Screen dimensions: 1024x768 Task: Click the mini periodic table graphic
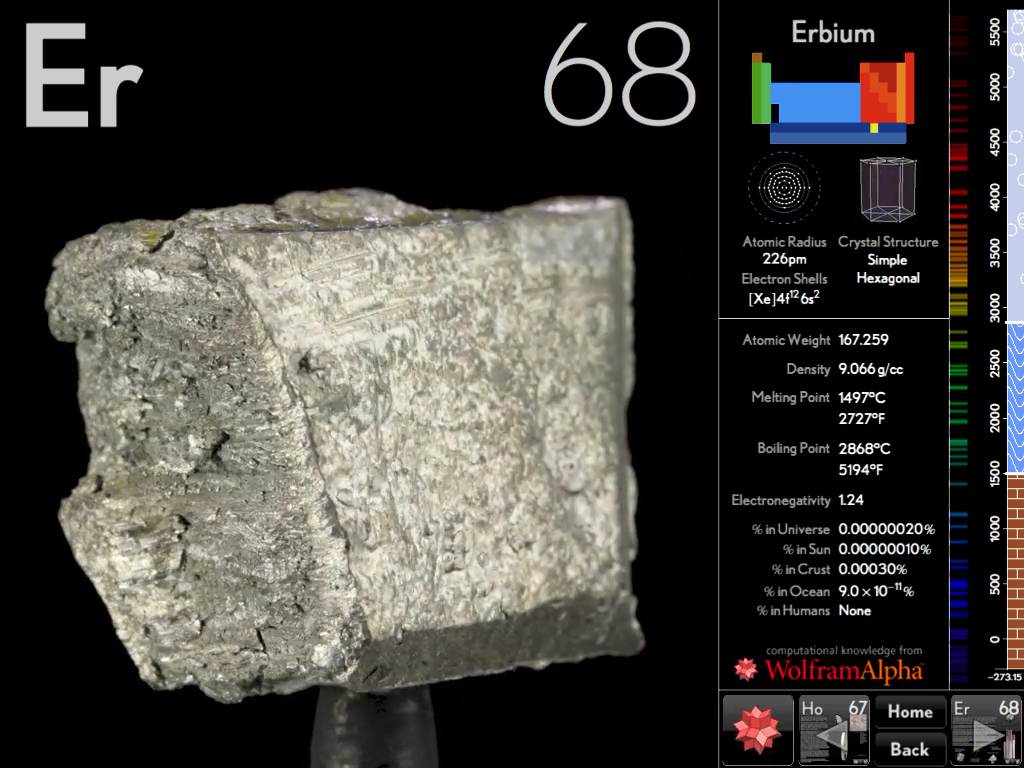point(832,98)
